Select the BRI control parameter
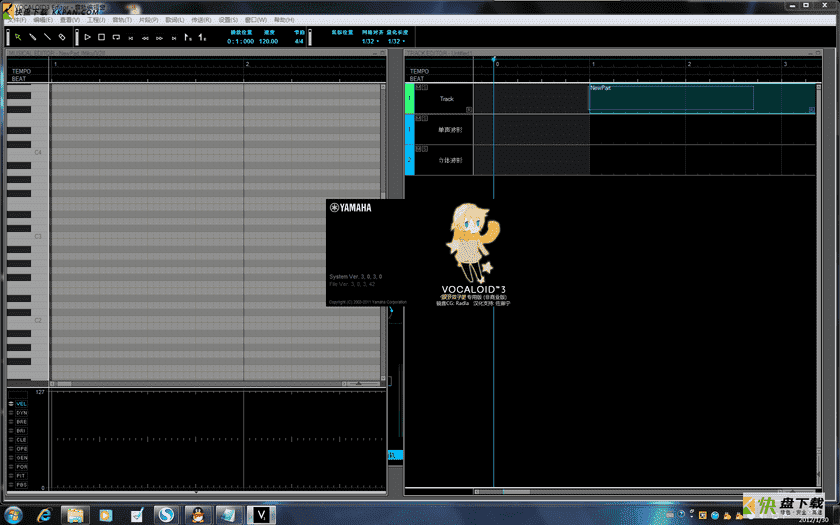Viewport: 840px width, 525px height. pos(21,431)
